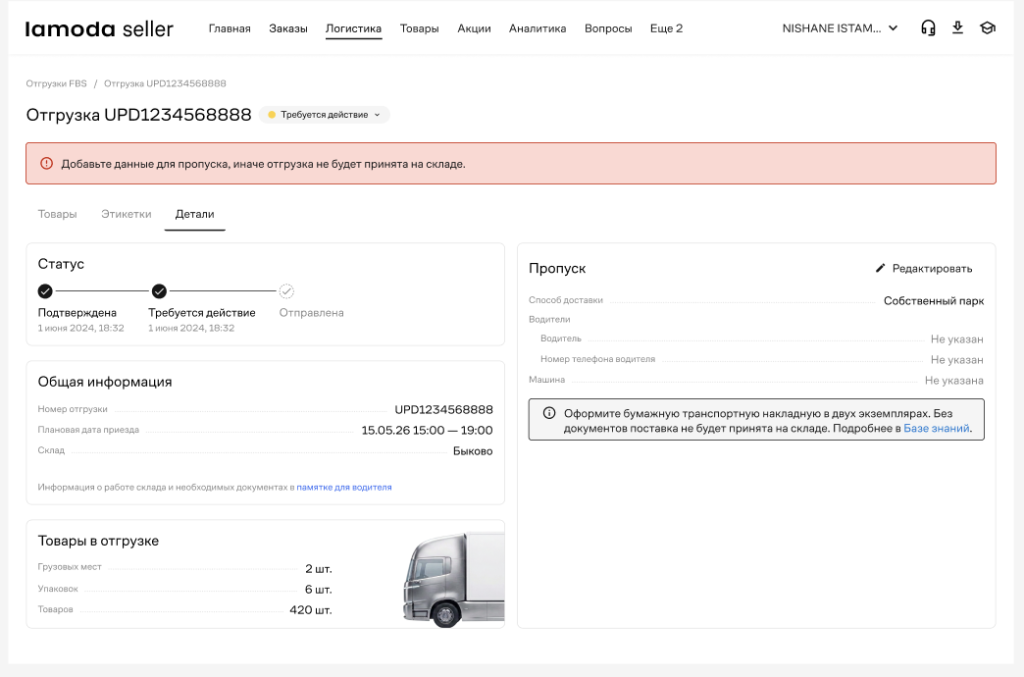1024x677 pixels.
Task: Click the planned arrival 15.05.26 15:00 — 19:00
Action: tap(427, 430)
